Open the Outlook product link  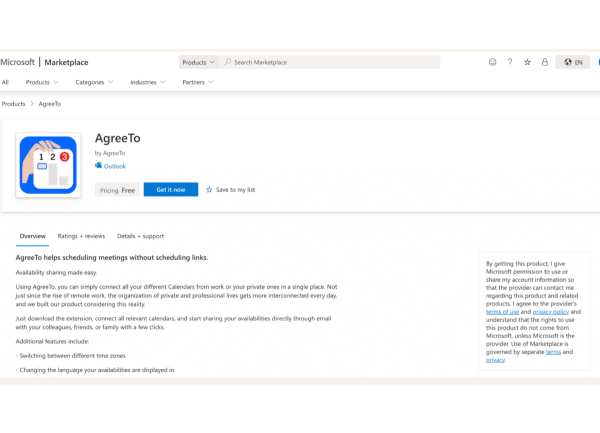click(x=115, y=166)
